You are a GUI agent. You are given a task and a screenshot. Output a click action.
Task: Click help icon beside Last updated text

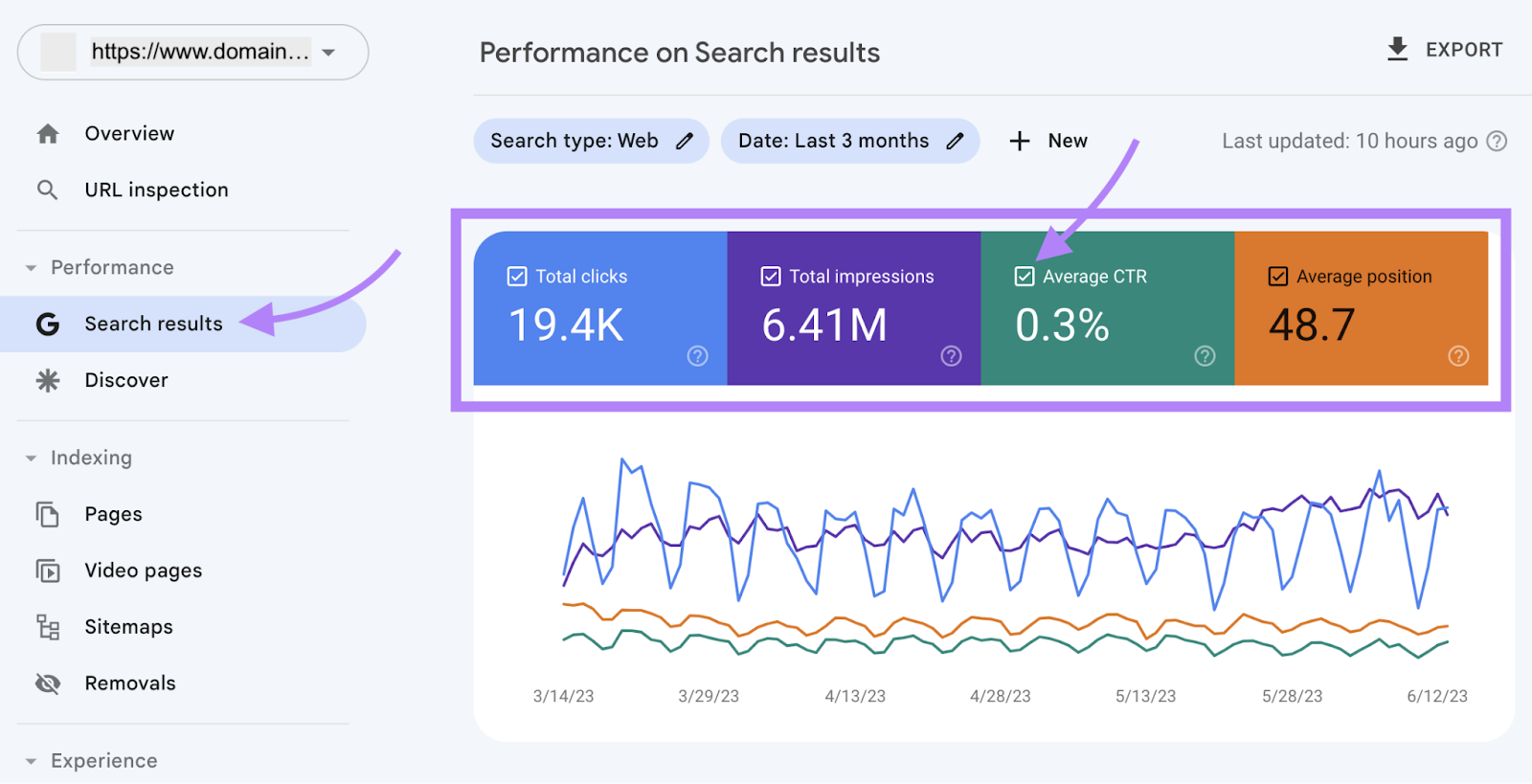[x=1497, y=142]
